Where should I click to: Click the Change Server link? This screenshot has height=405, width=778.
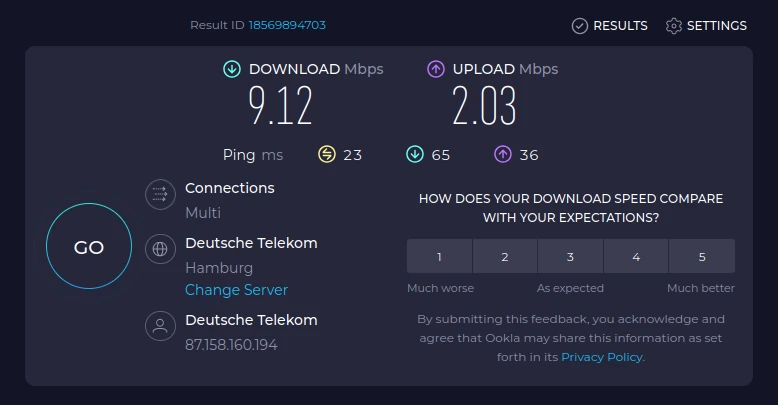pos(236,290)
